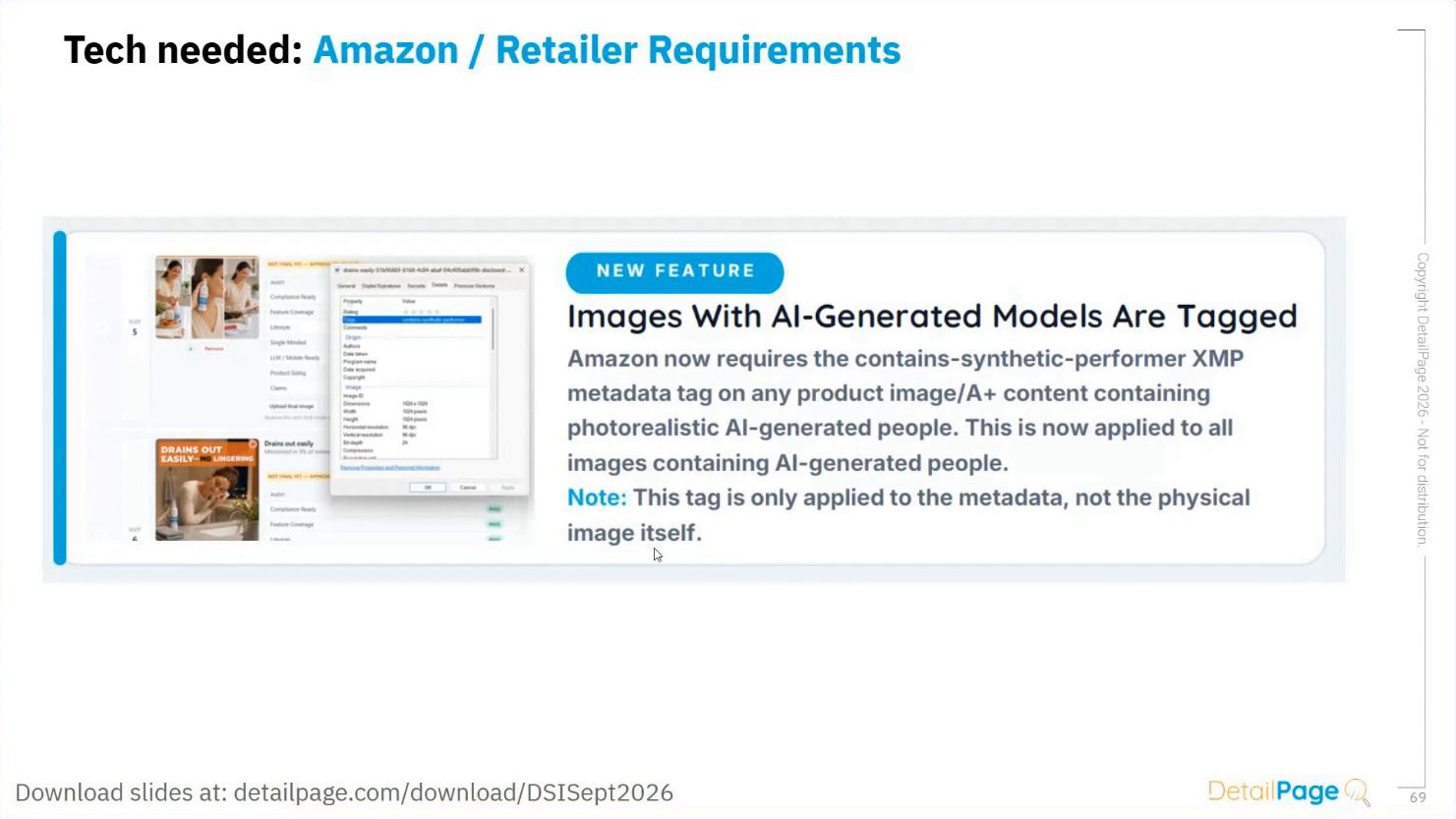The width and height of the screenshot is (1456, 819).
Task: Open the Drains Out Easily image thumbnail
Action: point(206,489)
